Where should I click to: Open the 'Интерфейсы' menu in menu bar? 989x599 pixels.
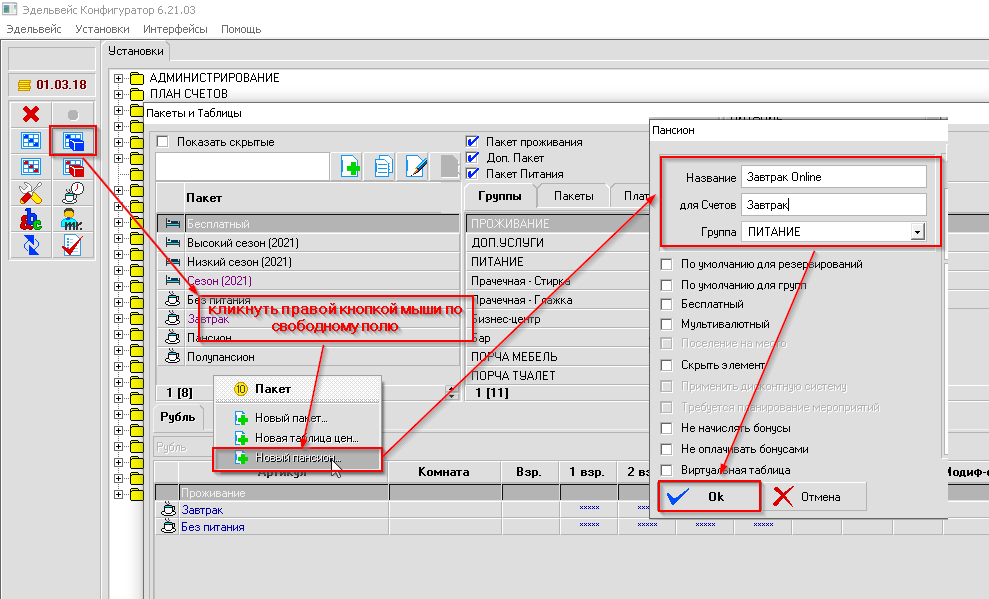pyautogui.click(x=175, y=29)
